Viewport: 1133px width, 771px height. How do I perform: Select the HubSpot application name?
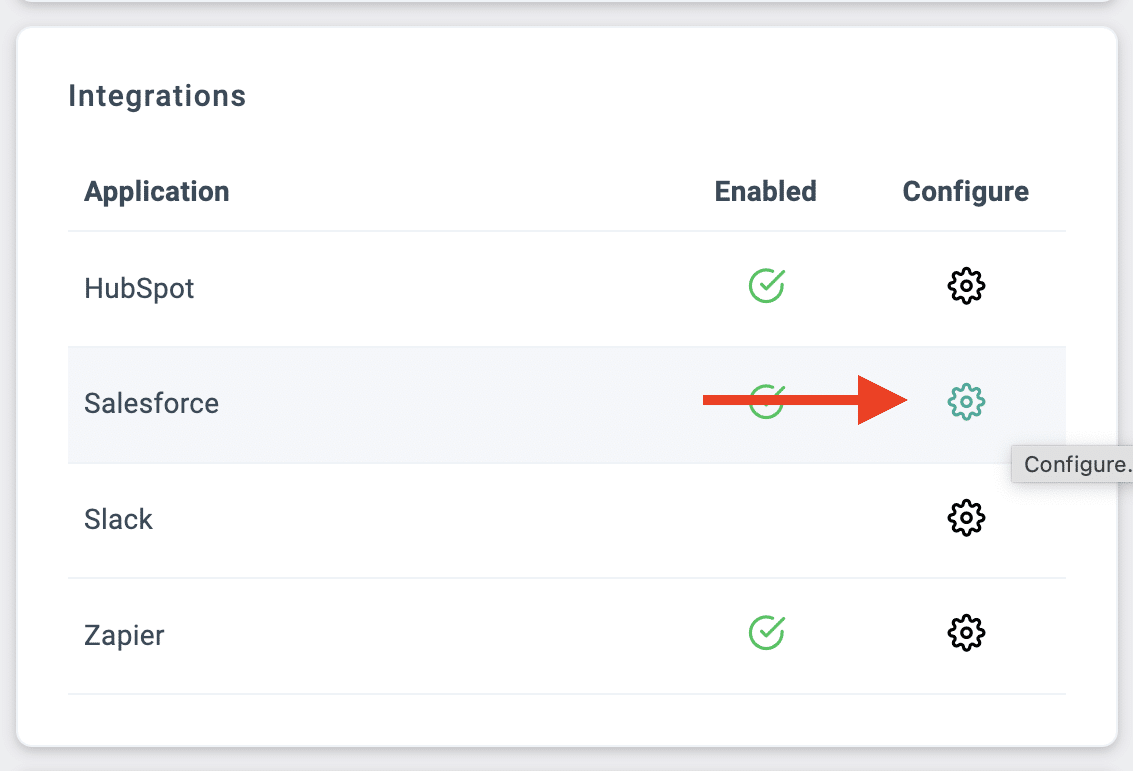[139, 289]
